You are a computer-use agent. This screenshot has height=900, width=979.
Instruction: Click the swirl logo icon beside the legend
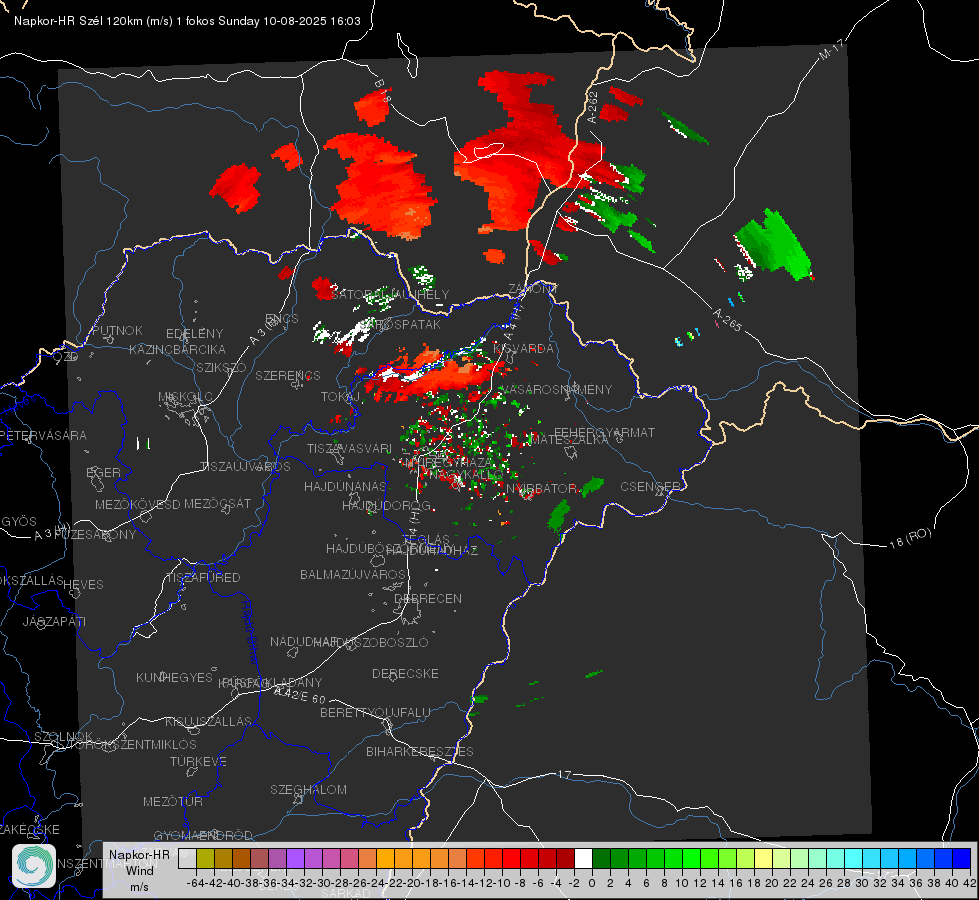coord(34,866)
